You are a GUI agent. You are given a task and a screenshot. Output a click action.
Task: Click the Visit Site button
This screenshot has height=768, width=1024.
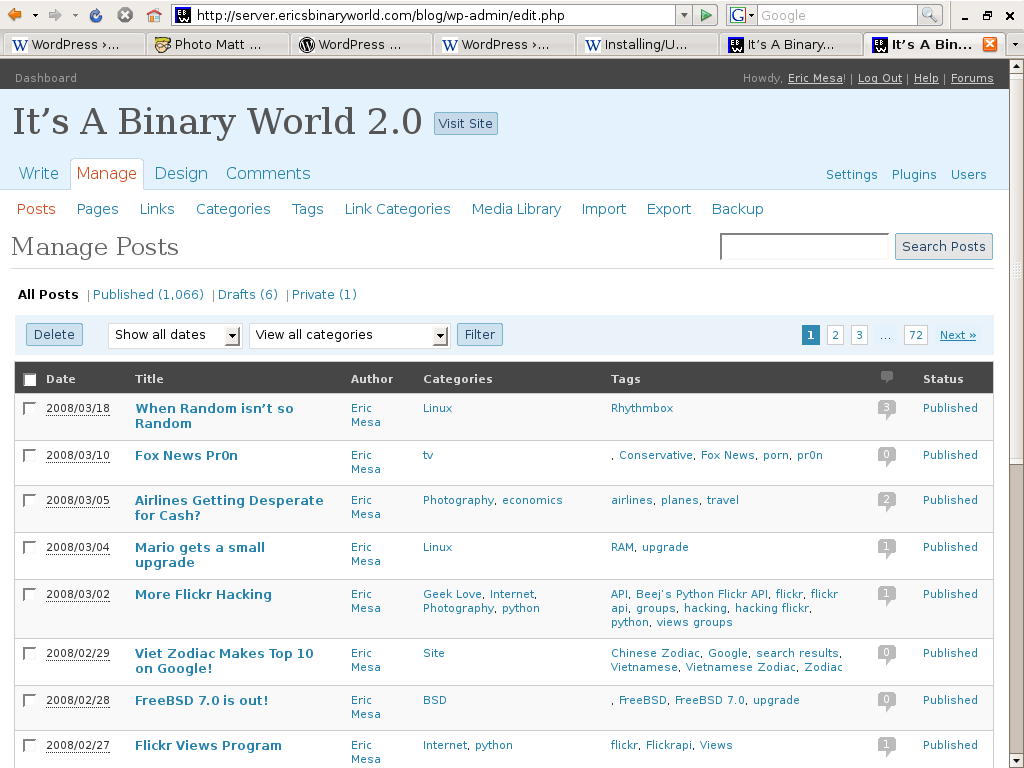pyautogui.click(x=466, y=123)
